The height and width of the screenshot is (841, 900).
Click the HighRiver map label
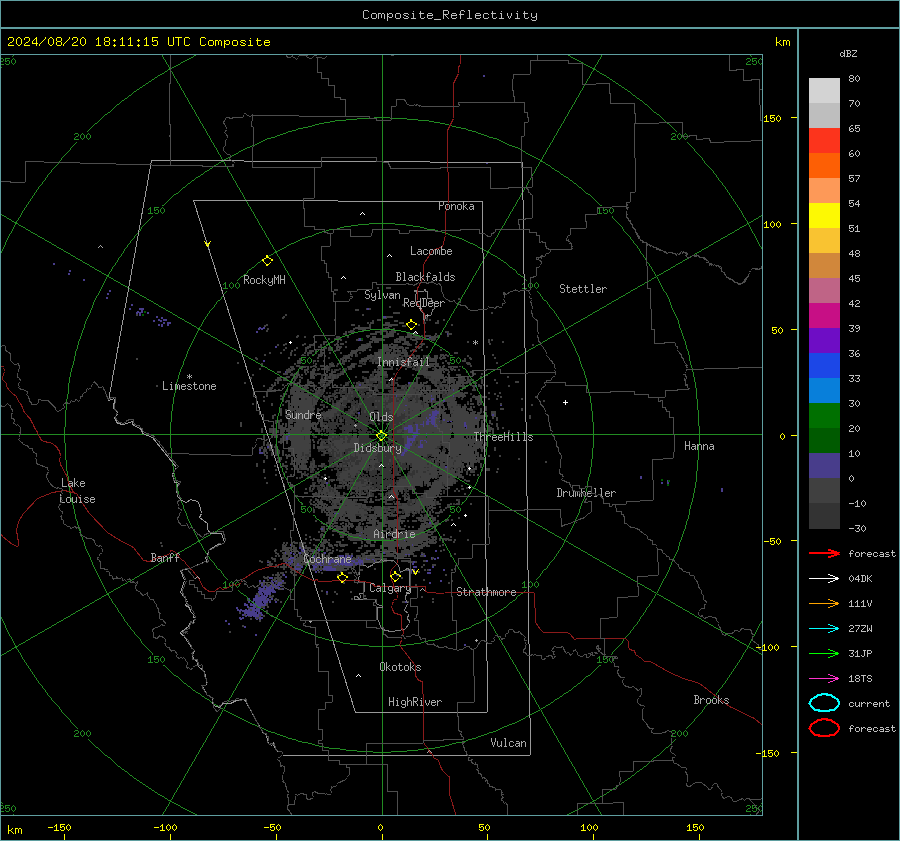415,702
